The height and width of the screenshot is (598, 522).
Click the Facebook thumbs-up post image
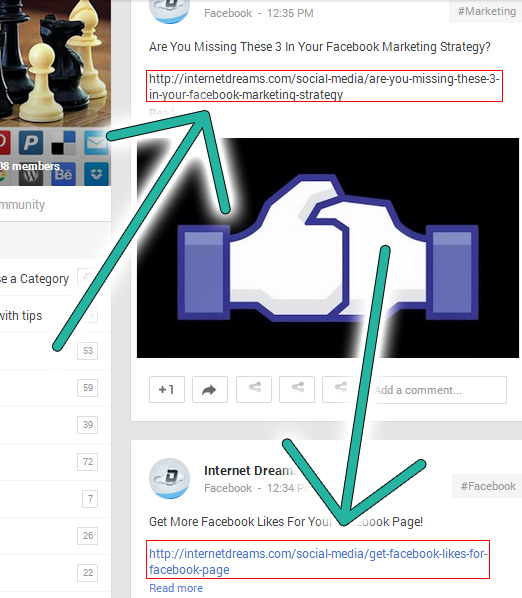328,248
